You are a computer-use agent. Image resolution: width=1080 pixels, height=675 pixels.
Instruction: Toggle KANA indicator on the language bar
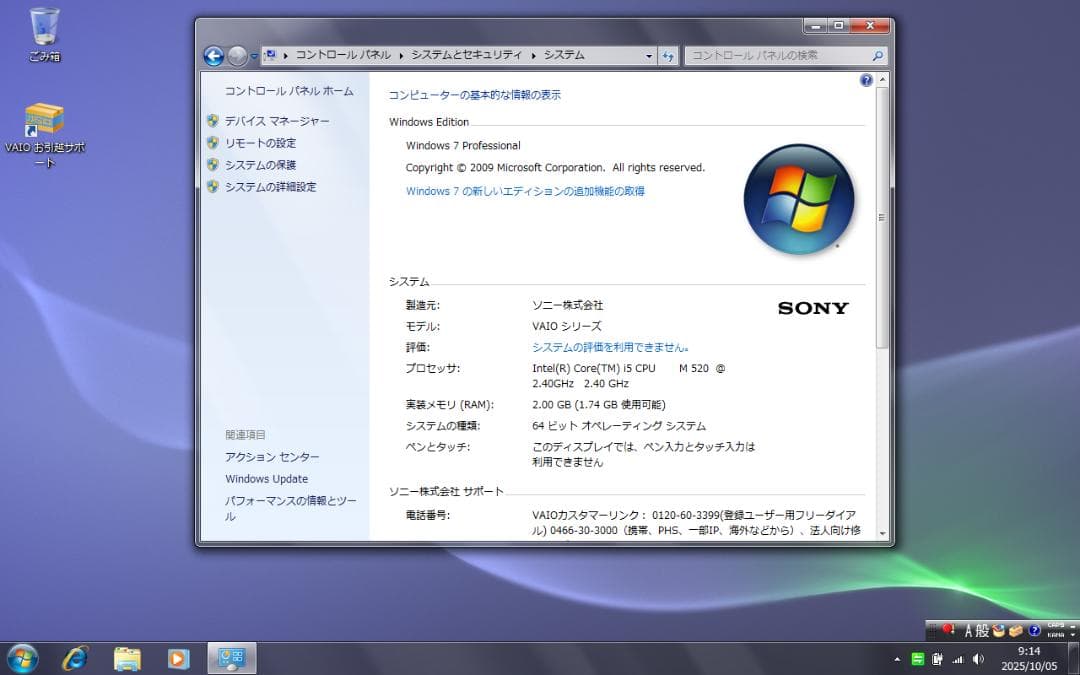pos(1055,635)
